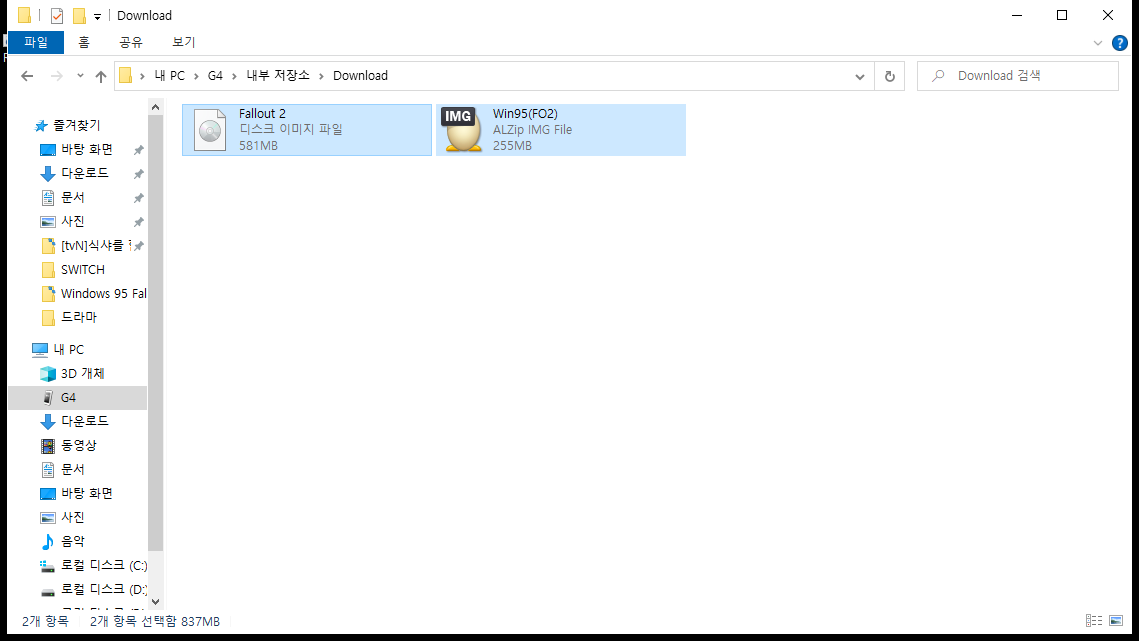Viewport: 1139px width, 641px height.
Task: Switch to details view icon
Action: click(x=1094, y=621)
